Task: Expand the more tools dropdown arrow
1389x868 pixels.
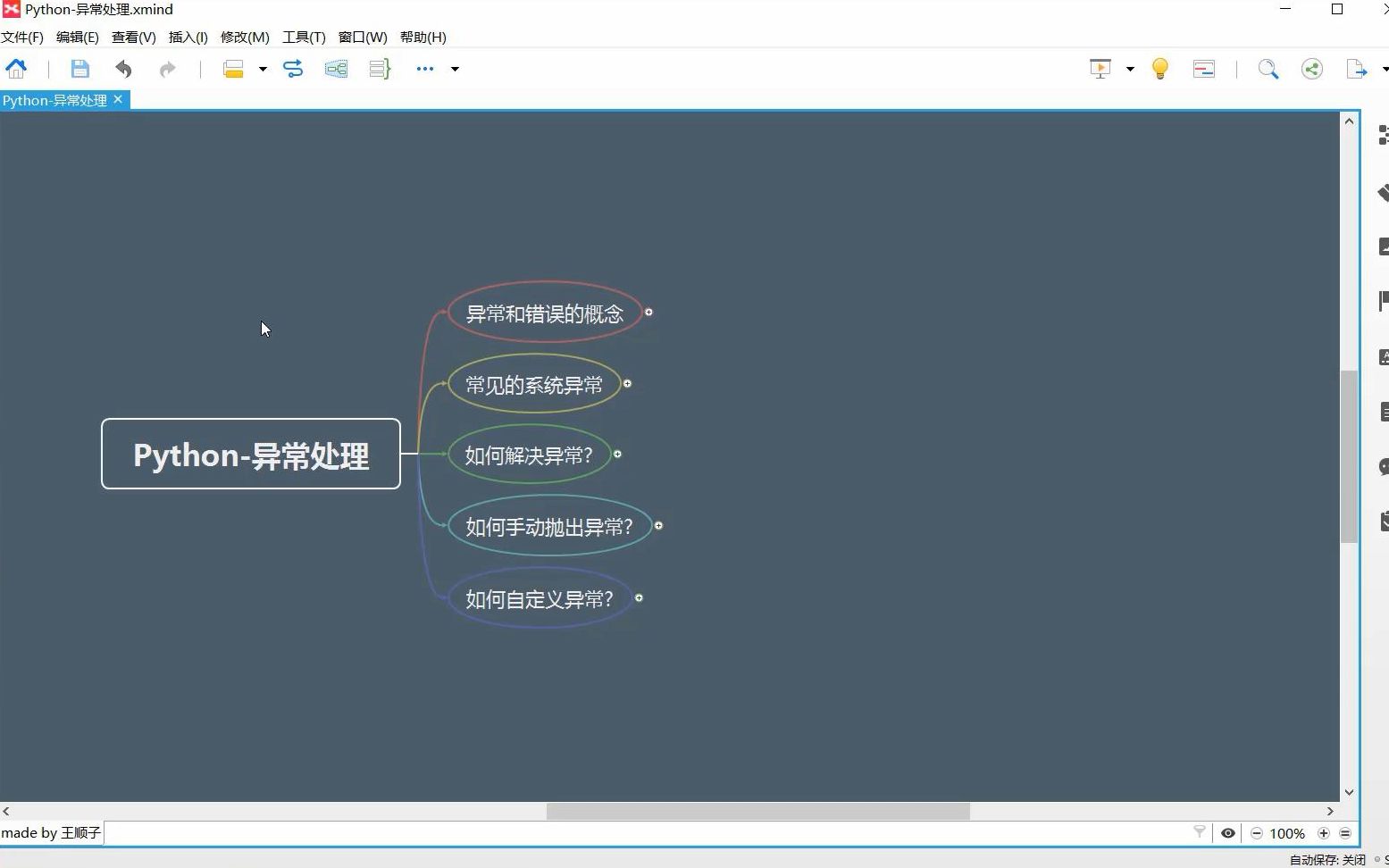Action: 455,69
